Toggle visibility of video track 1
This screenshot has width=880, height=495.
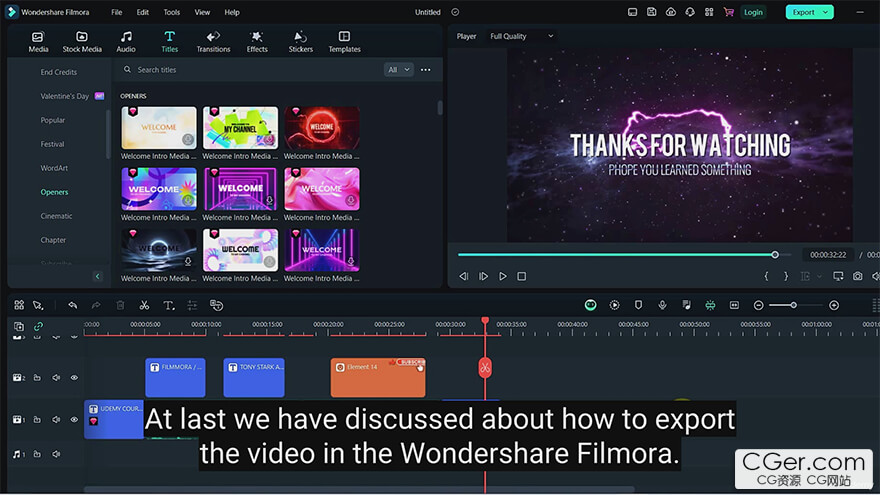pos(74,420)
